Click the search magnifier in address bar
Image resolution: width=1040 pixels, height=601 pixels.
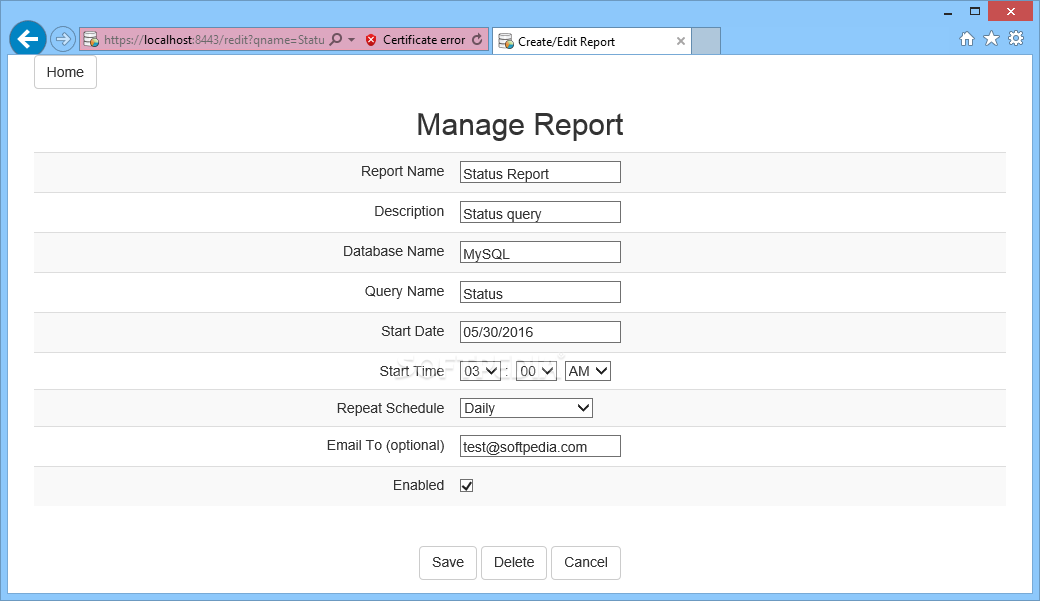(x=336, y=39)
